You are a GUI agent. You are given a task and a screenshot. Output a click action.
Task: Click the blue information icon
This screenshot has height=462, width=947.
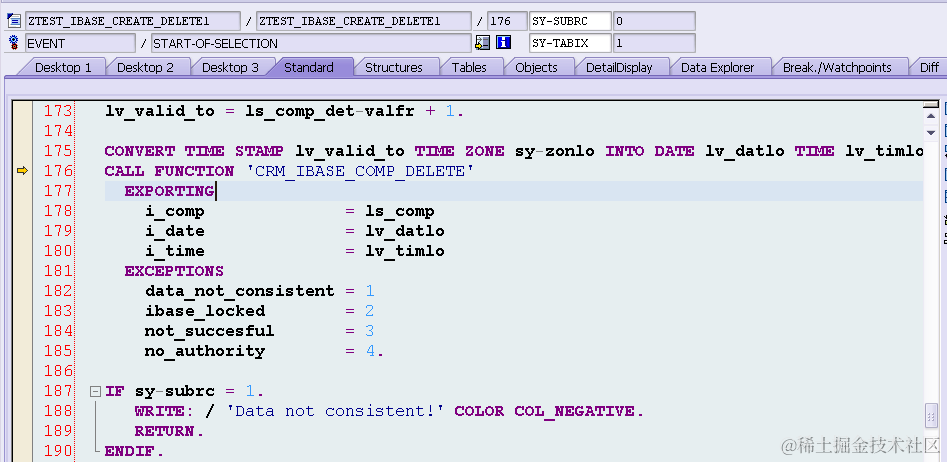(x=503, y=43)
